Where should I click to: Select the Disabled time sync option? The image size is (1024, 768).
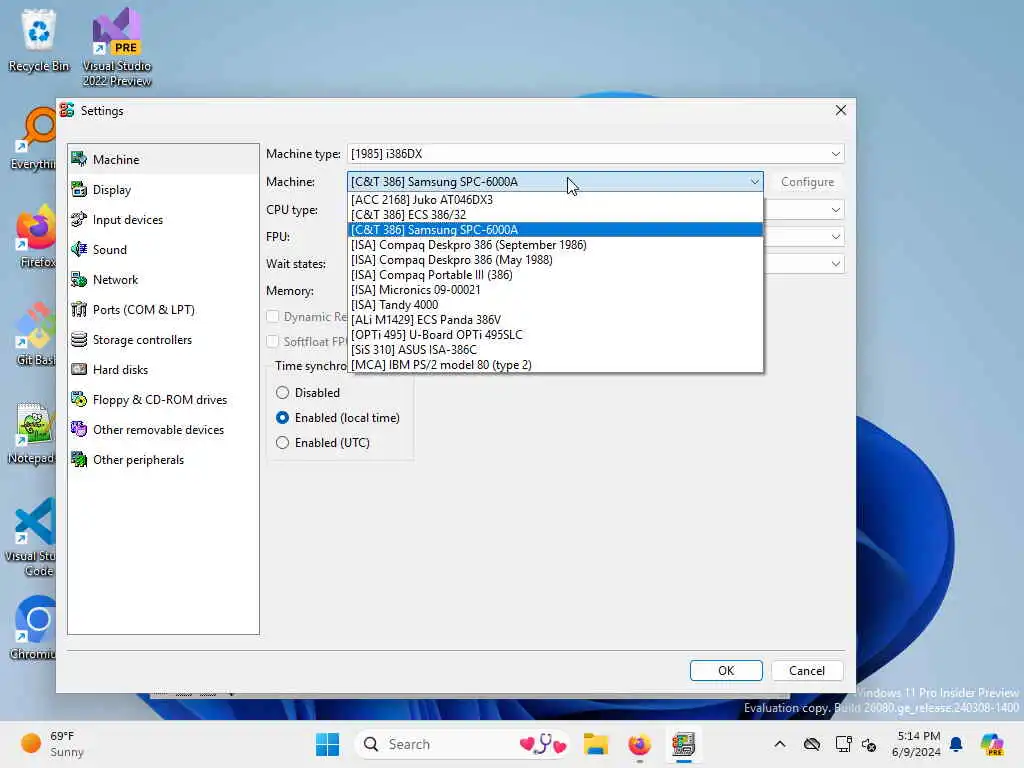tap(282, 392)
